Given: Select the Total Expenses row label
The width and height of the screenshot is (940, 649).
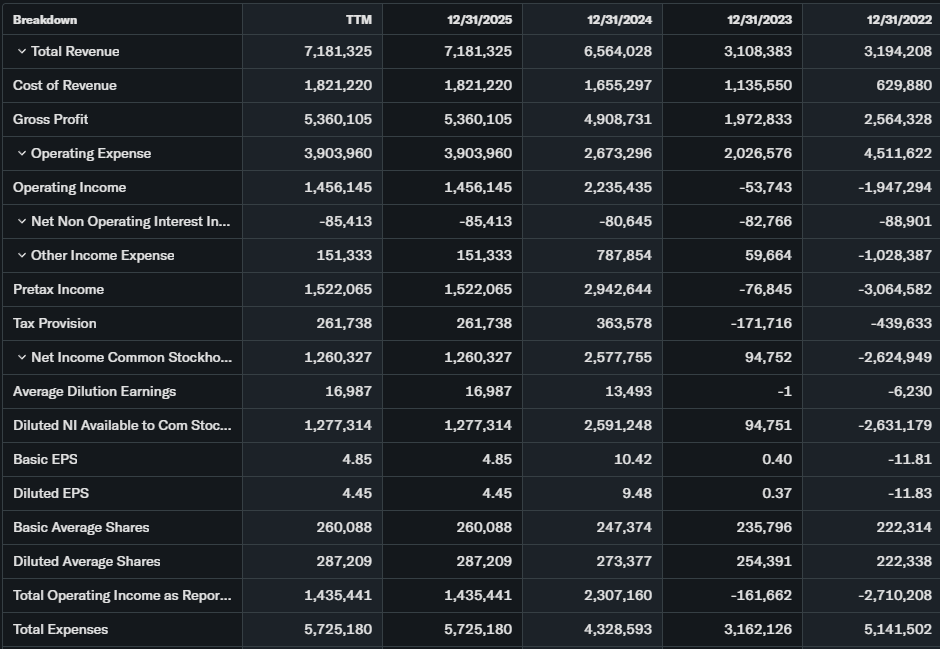Looking at the screenshot, I should [x=61, y=630].
